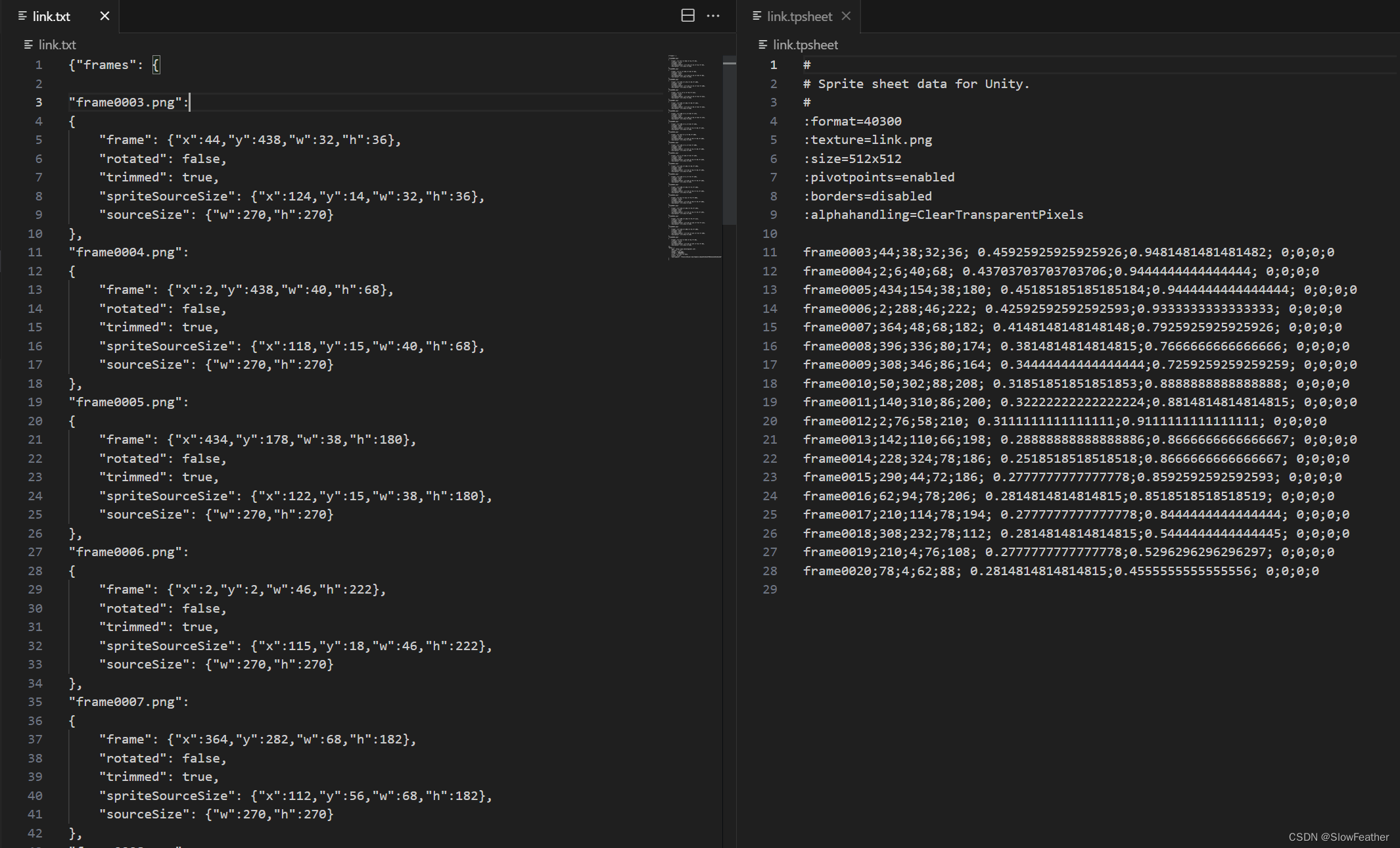
Task: Click spriteSourceSize line with "x":115,"y":18
Action: click(x=296, y=646)
